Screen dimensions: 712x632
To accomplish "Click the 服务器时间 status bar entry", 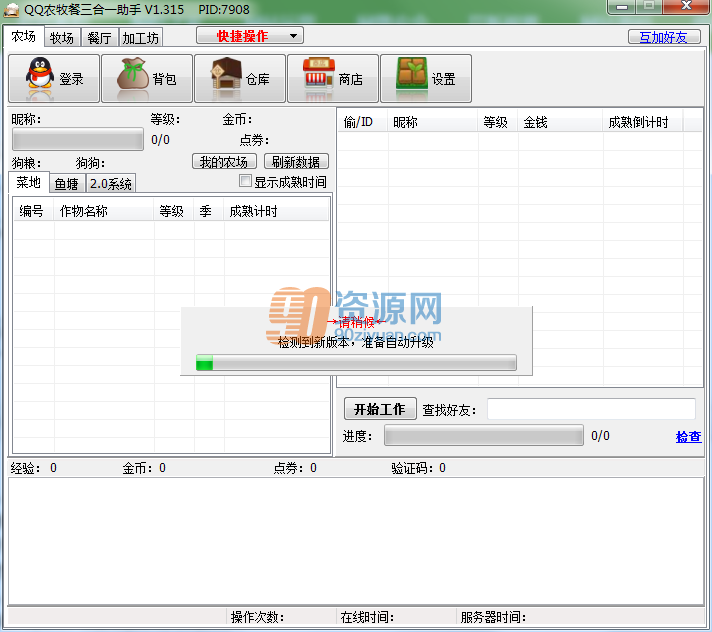I will pyautogui.click(x=580, y=617).
